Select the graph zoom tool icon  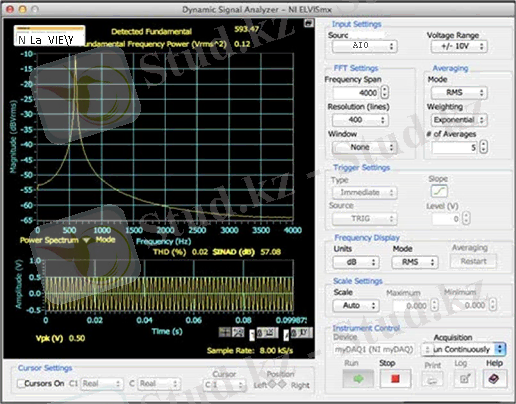click(x=238, y=332)
